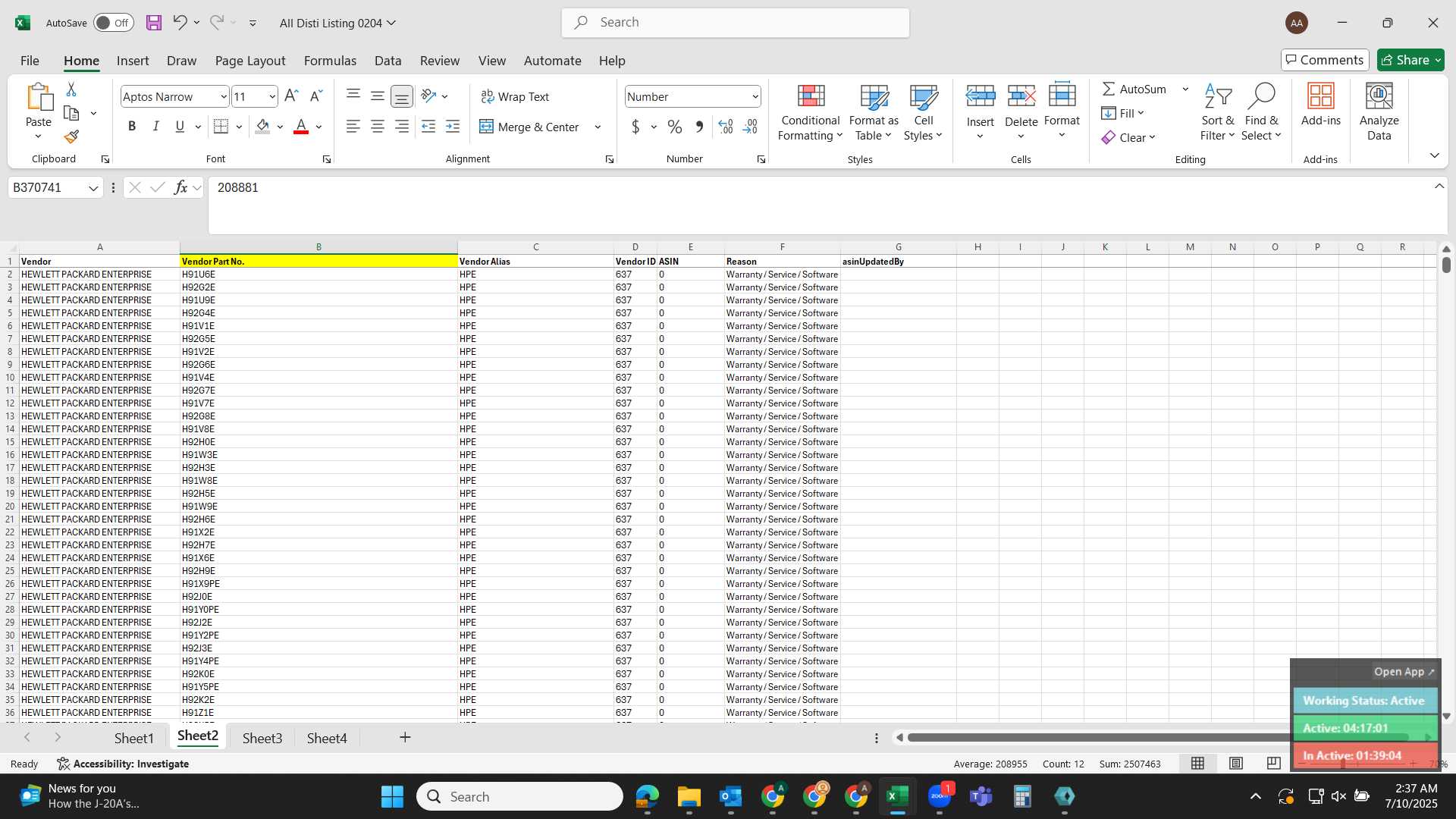Click the Decrease Decimal icon
Screen dimensions: 1456x819
point(750,127)
